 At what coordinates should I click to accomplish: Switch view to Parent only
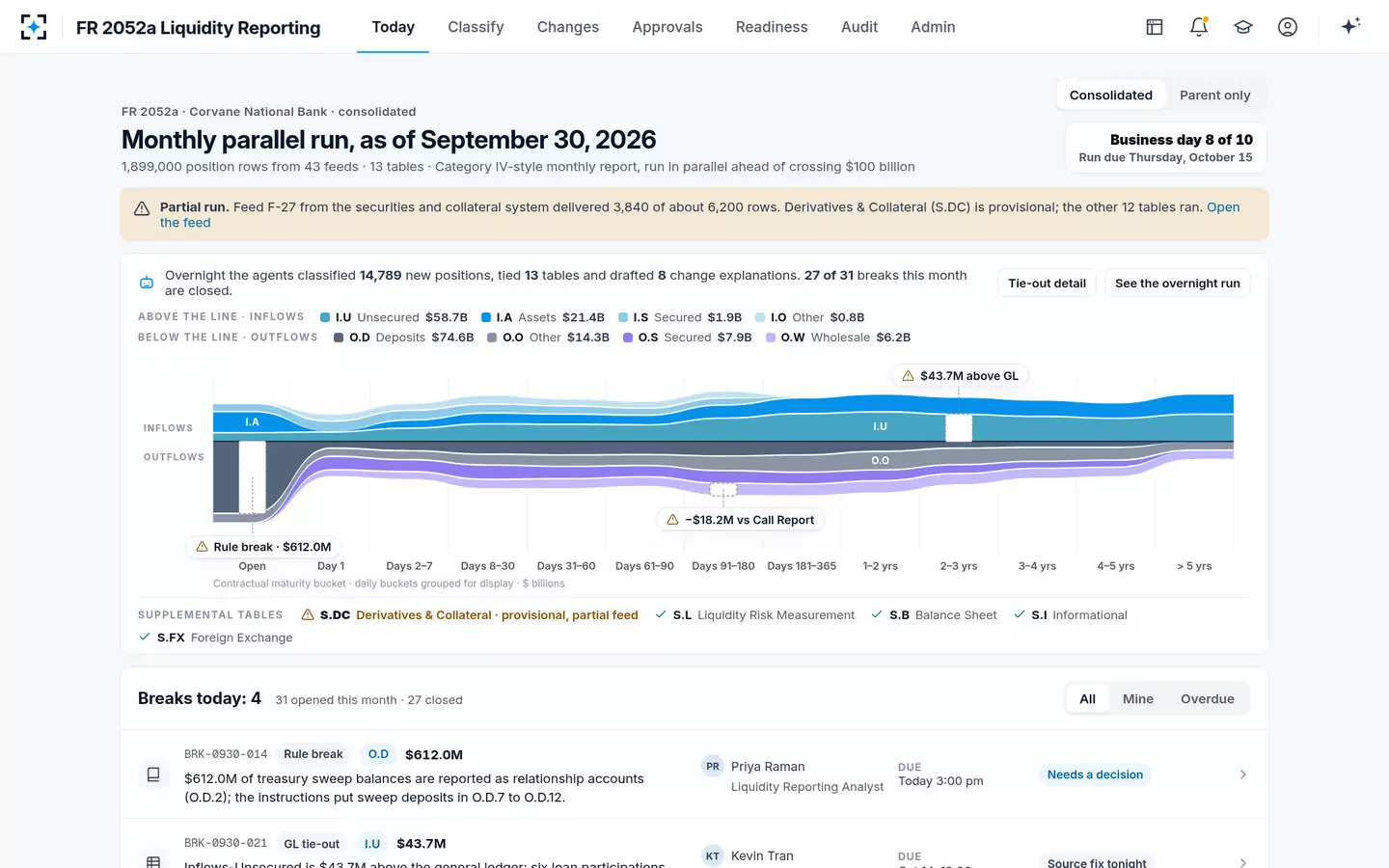(1215, 95)
